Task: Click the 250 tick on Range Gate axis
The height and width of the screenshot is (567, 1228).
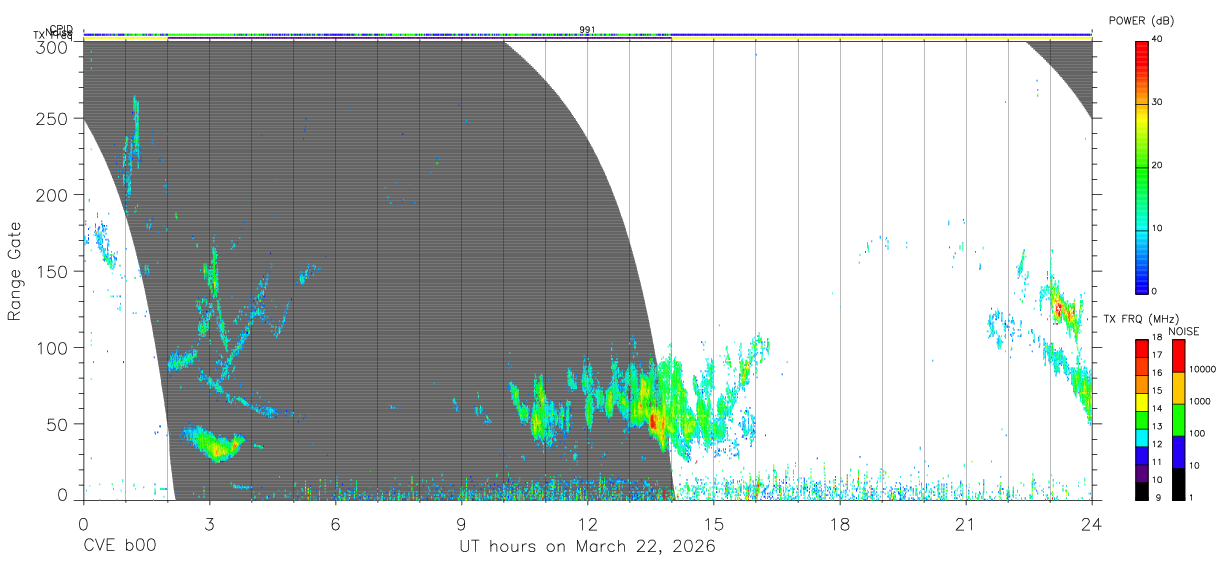Action: 53,119
